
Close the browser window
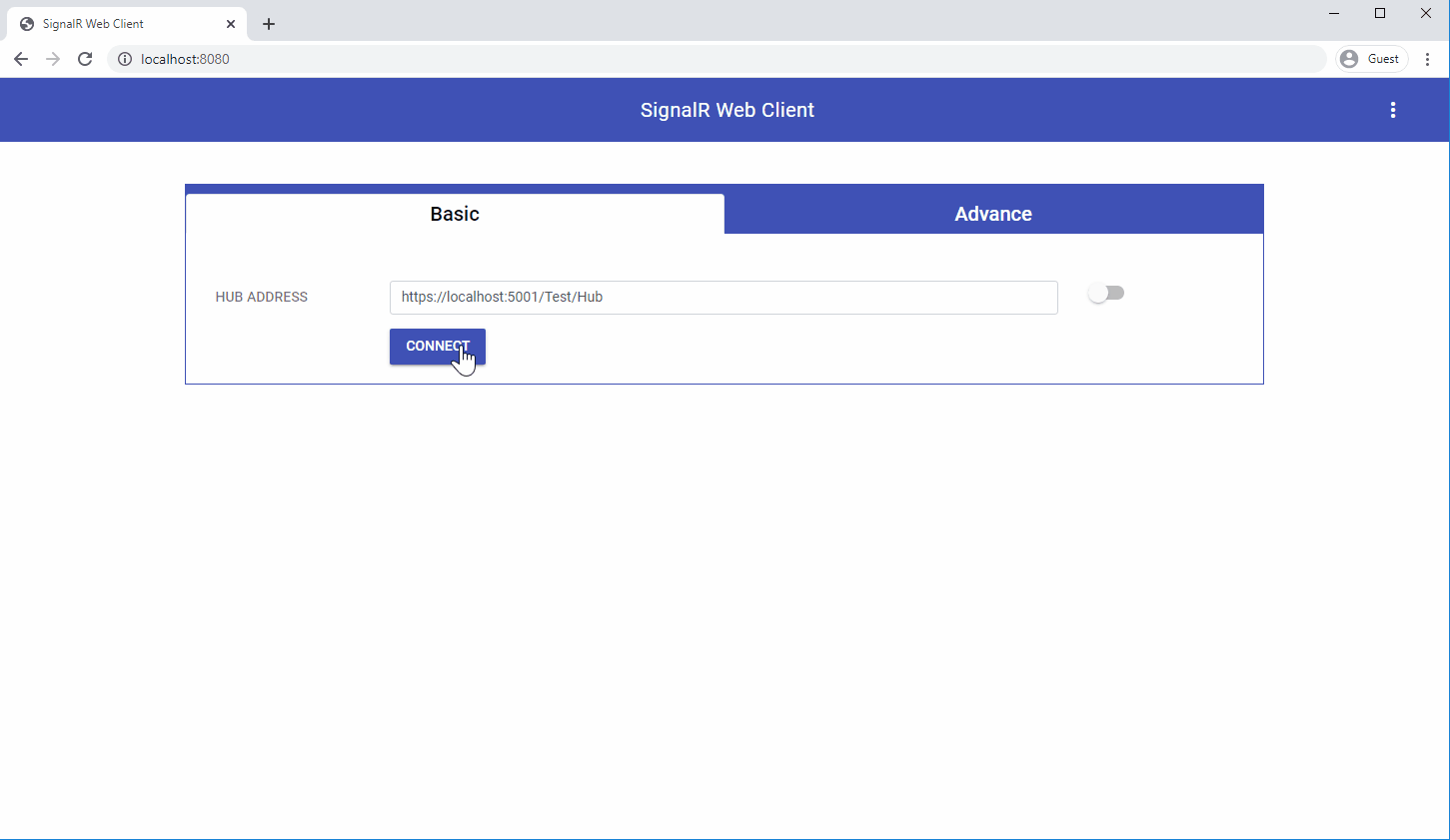pyautogui.click(x=1426, y=13)
